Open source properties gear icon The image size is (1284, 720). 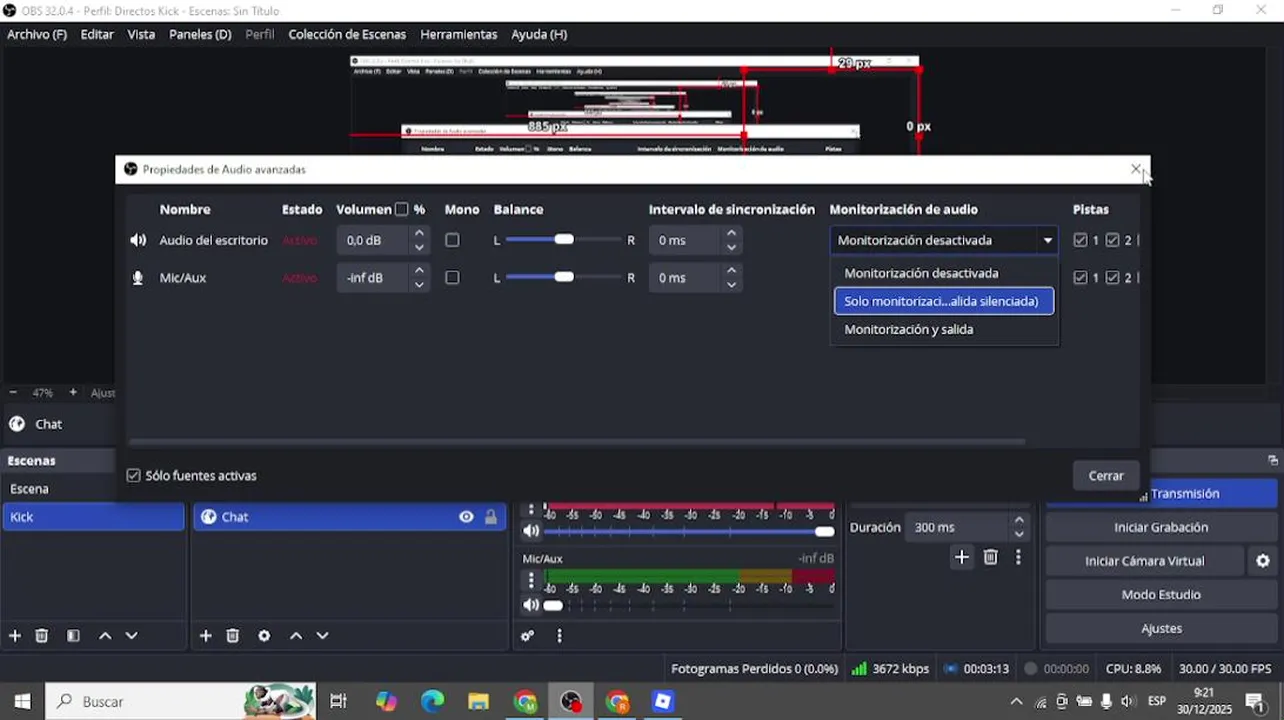click(x=264, y=636)
